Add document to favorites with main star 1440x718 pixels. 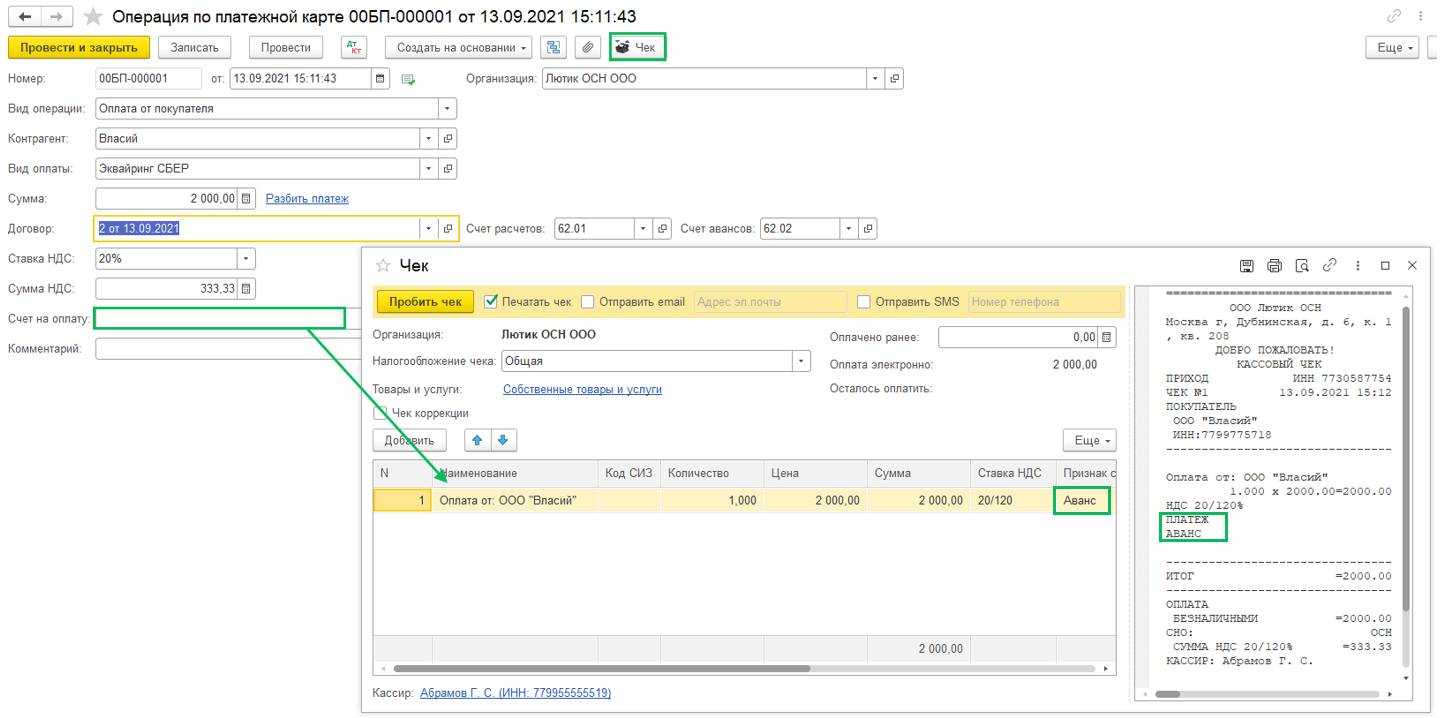[x=93, y=17]
